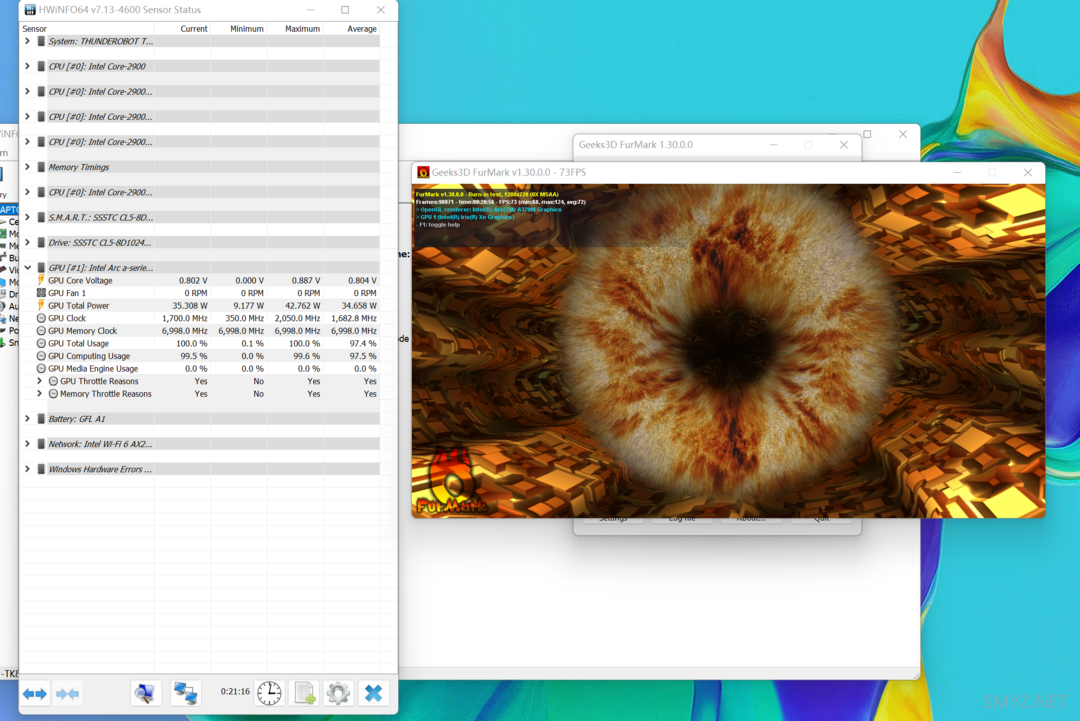Select the GPU Computing Usage row label
Image resolution: width=1080 pixels, height=721 pixels.
[x=89, y=356]
